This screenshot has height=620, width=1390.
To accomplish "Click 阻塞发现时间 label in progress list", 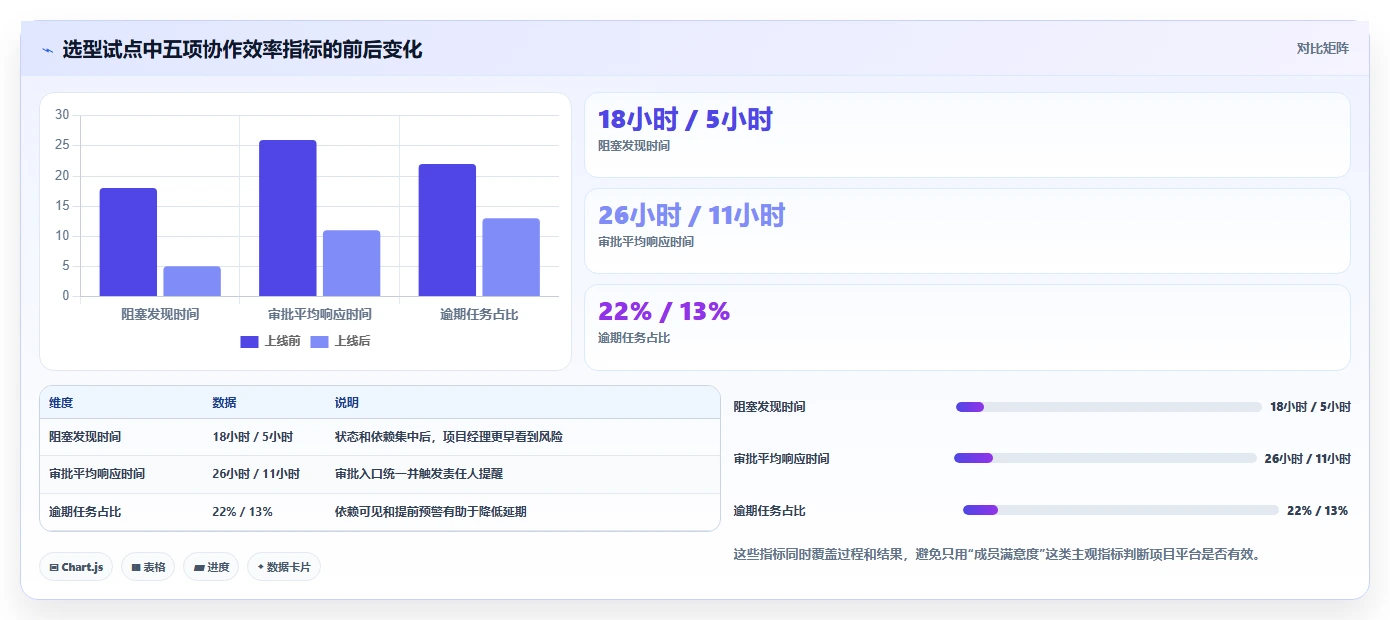I will point(769,407).
